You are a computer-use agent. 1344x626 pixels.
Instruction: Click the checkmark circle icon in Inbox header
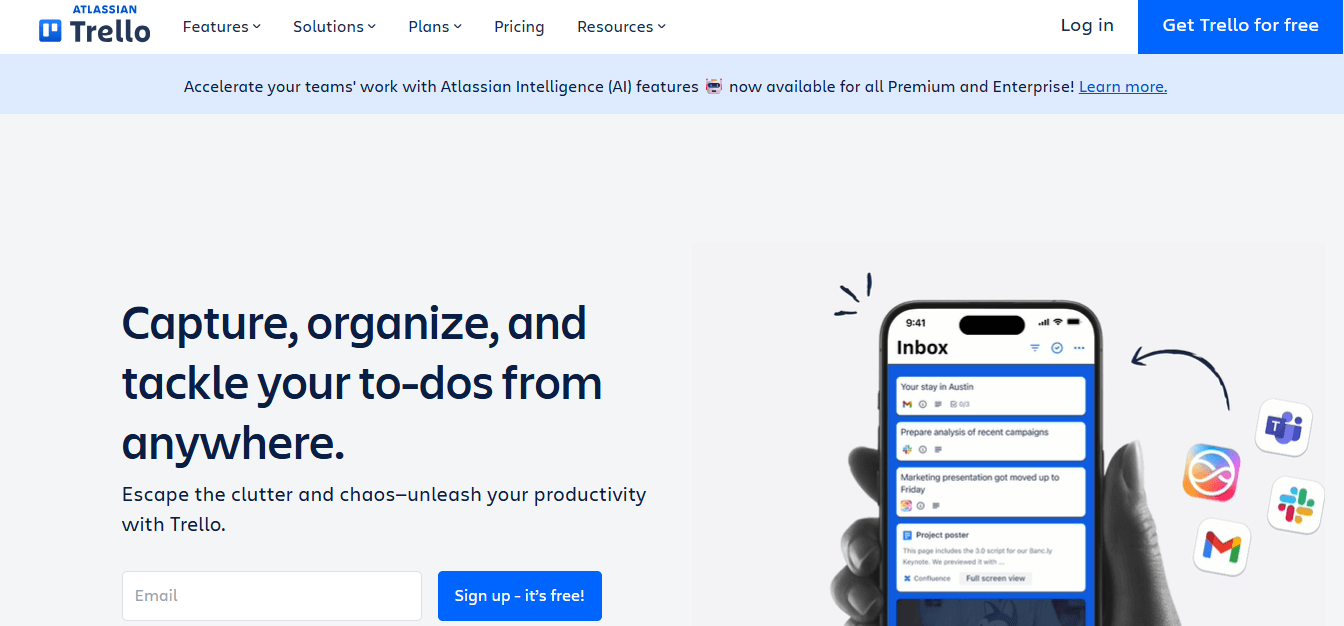point(1057,348)
